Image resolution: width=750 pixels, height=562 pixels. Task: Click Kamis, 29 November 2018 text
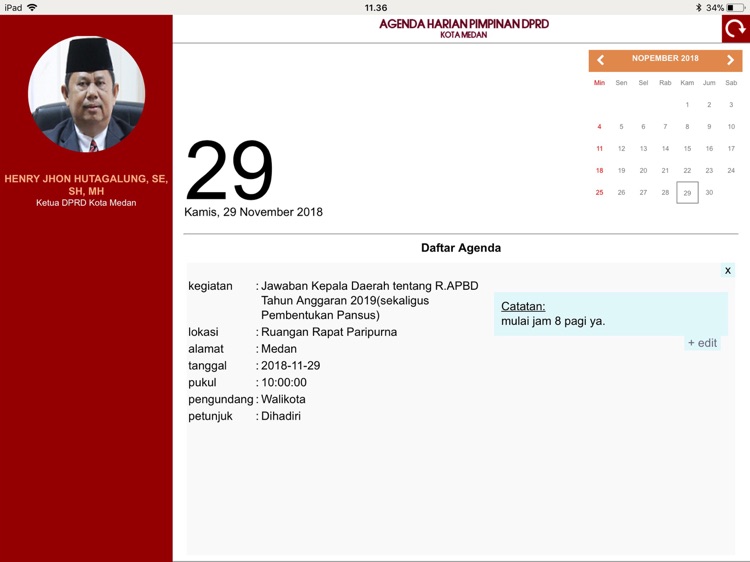[x=254, y=212]
